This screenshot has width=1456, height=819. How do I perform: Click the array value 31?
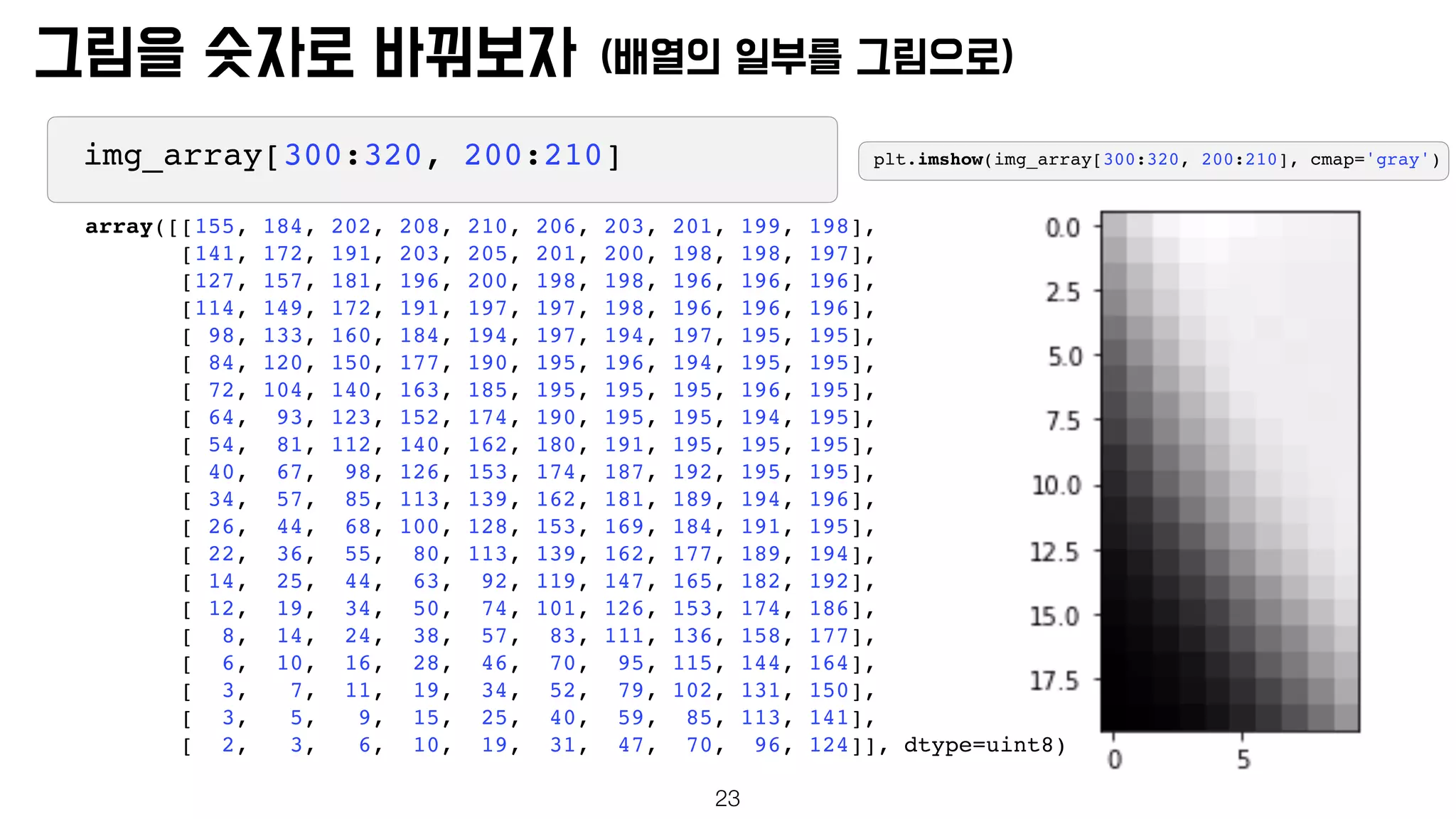click(x=562, y=744)
